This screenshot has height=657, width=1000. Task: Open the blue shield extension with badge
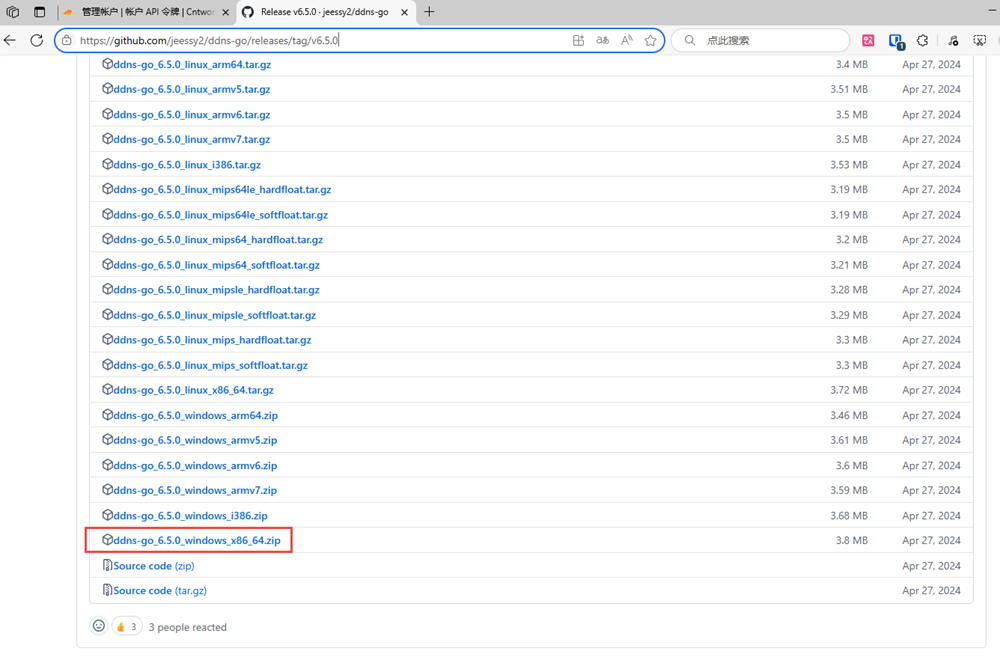(896, 41)
